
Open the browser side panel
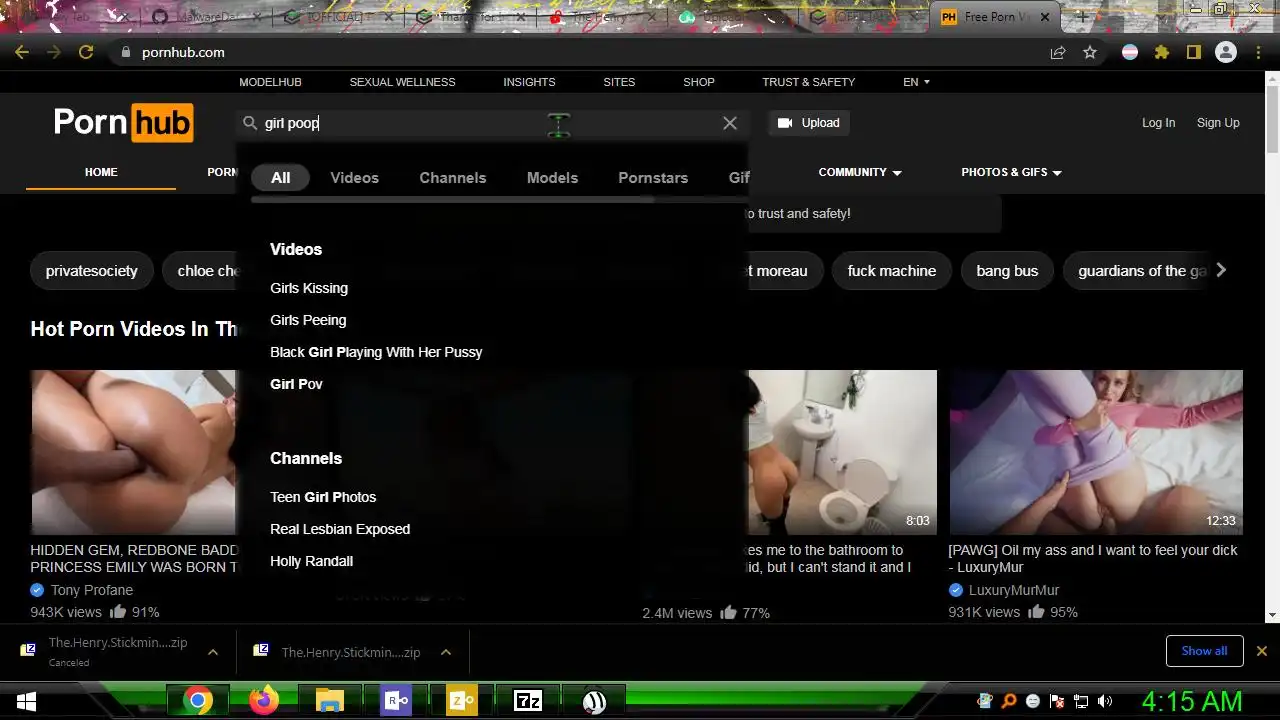click(x=1194, y=52)
